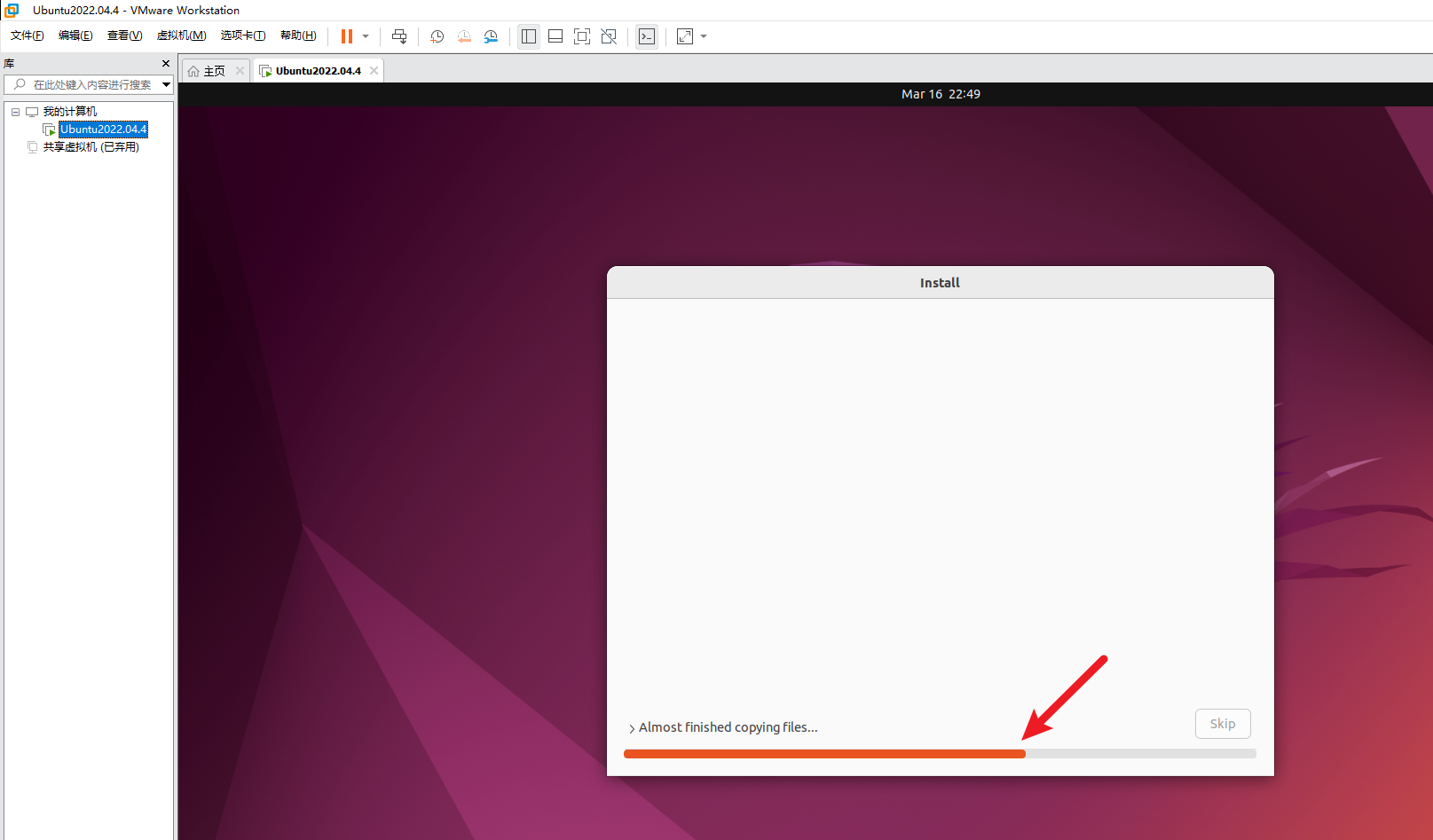The image size is (1433, 840).
Task: Open the power options dropdown arrow beside pause
Action: click(x=366, y=36)
